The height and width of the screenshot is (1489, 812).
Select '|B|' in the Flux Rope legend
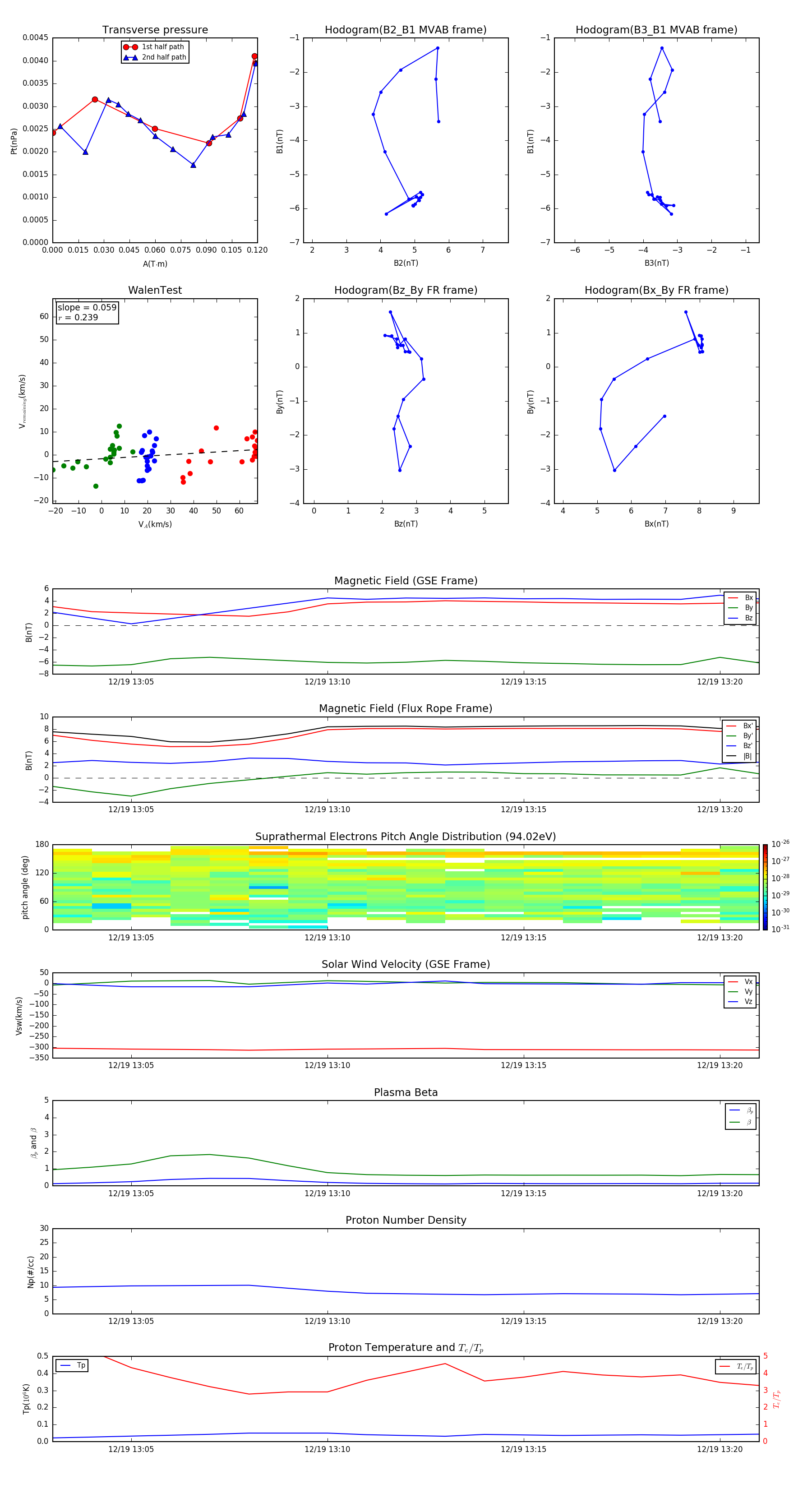point(739,756)
